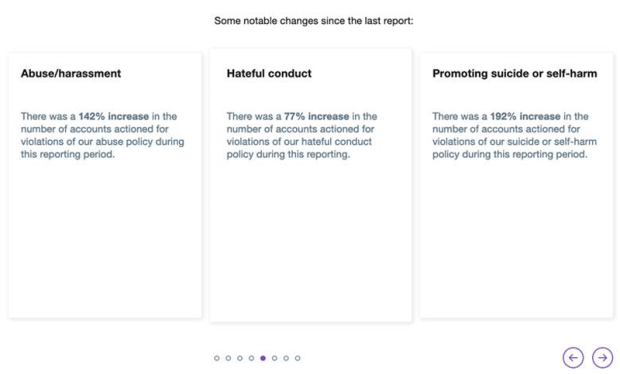Jump to the fourth carousel dot
620x374 pixels.
pyautogui.click(x=251, y=358)
